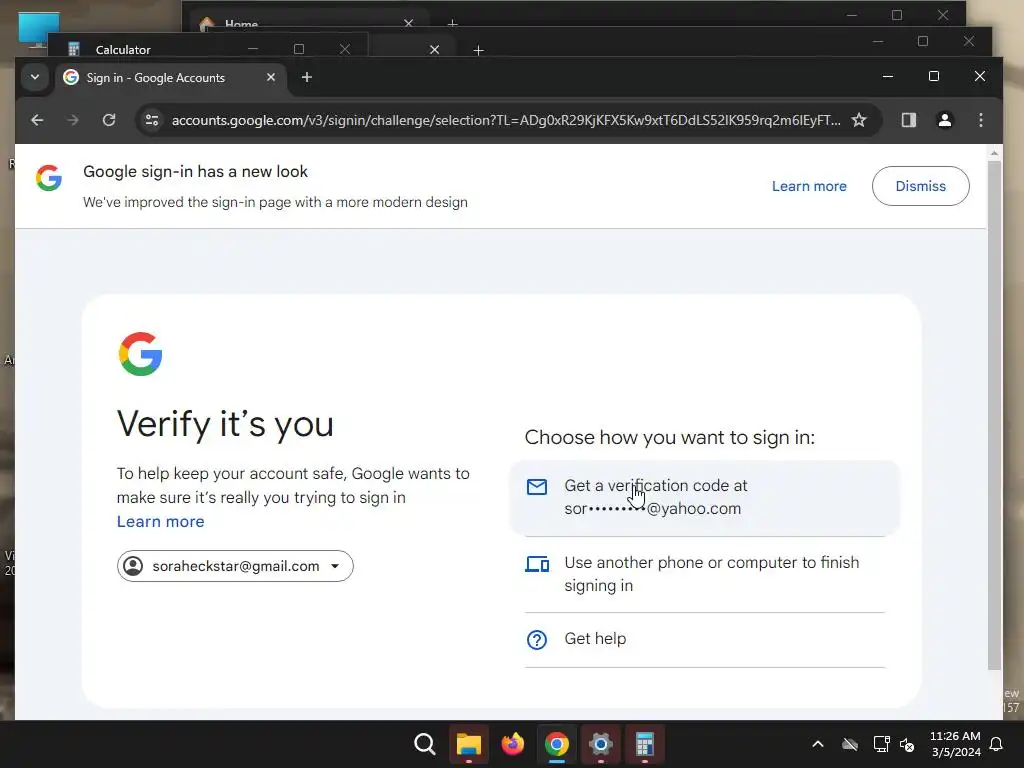Click the page vertical scrollbar
Image resolution: width=1024 pixels, height=768 pixels.
coord(994,415)
